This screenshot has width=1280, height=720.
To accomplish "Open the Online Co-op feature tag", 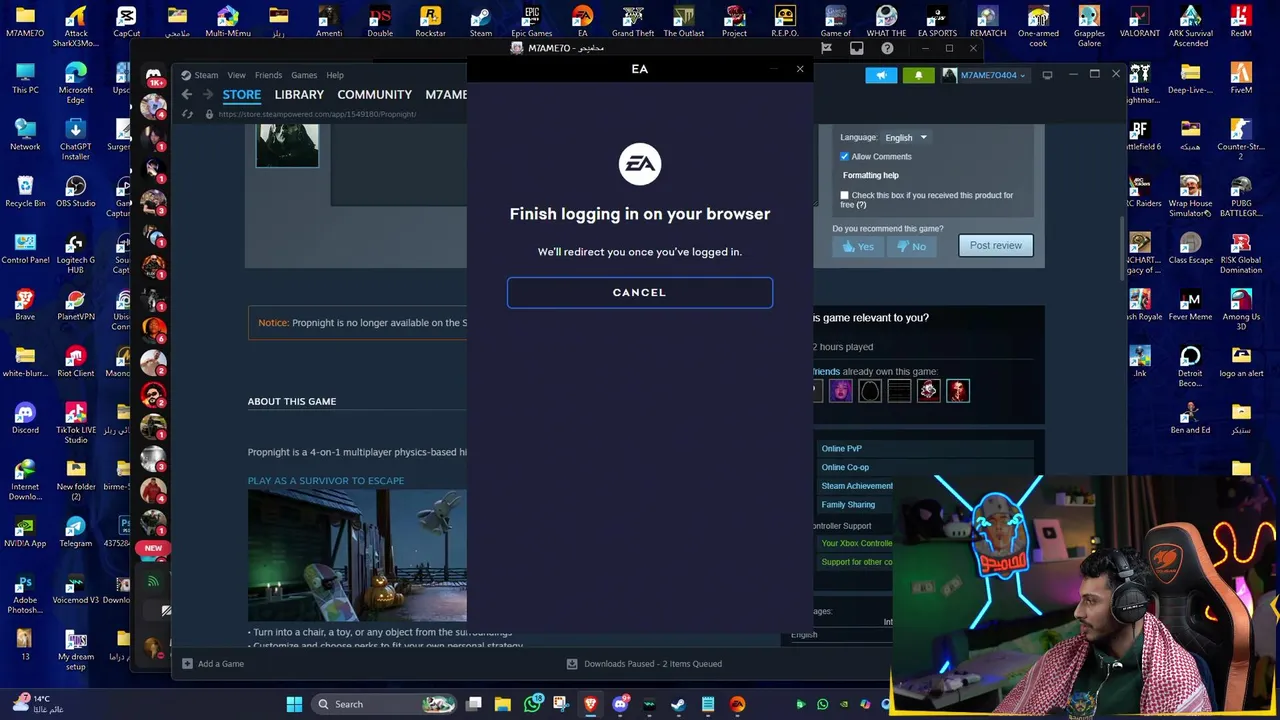I will [x=845, y=467].
